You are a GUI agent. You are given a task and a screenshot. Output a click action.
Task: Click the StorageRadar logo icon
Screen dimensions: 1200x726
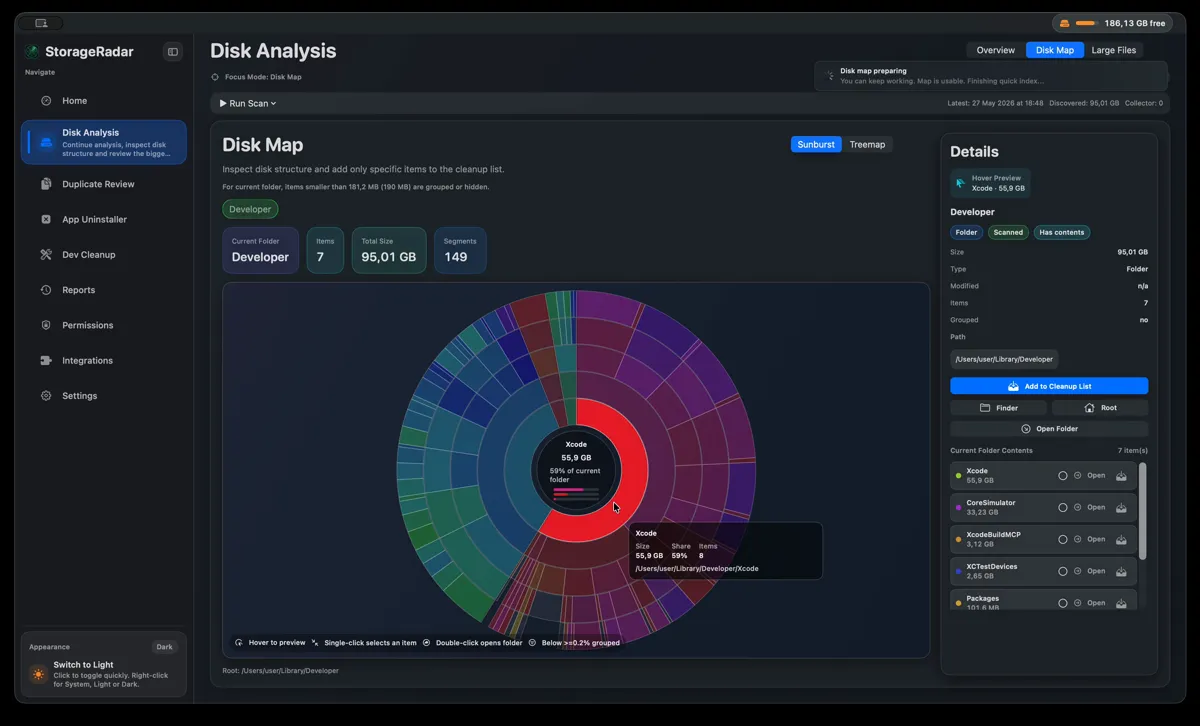click(x=33, y=52)
